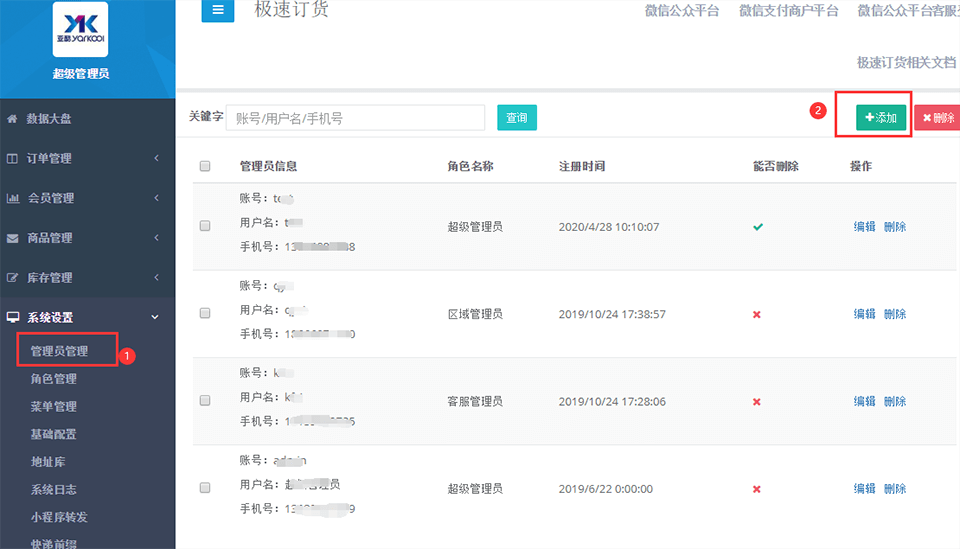960x549 pixels.
Task: Click the 超级管理员 label under the logo
Action: click(81, 74)
